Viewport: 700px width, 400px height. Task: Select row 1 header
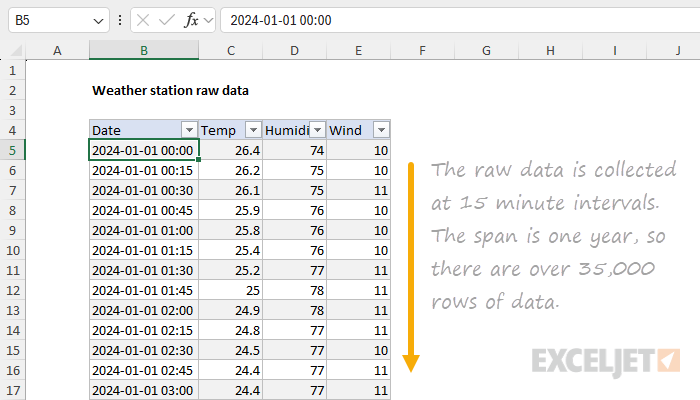point(12,70)
